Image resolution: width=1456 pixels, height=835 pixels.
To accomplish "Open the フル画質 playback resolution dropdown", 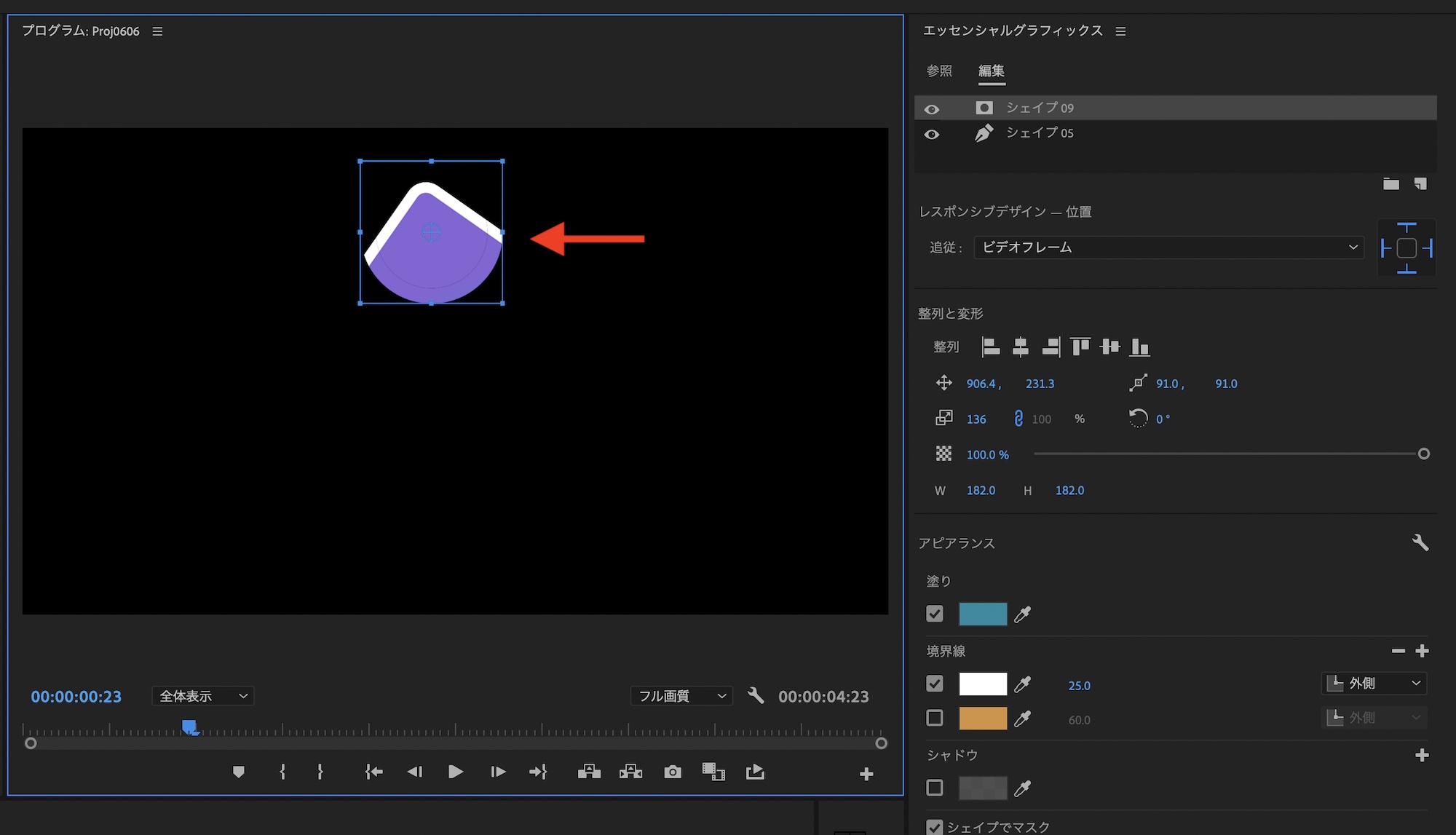I will (681, 696).
